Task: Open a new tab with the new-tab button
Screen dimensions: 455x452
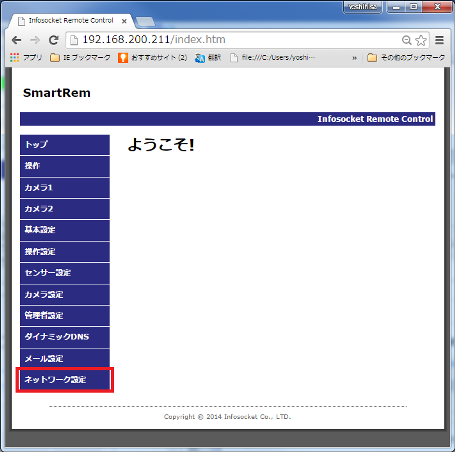Action: tap(145, 22)
